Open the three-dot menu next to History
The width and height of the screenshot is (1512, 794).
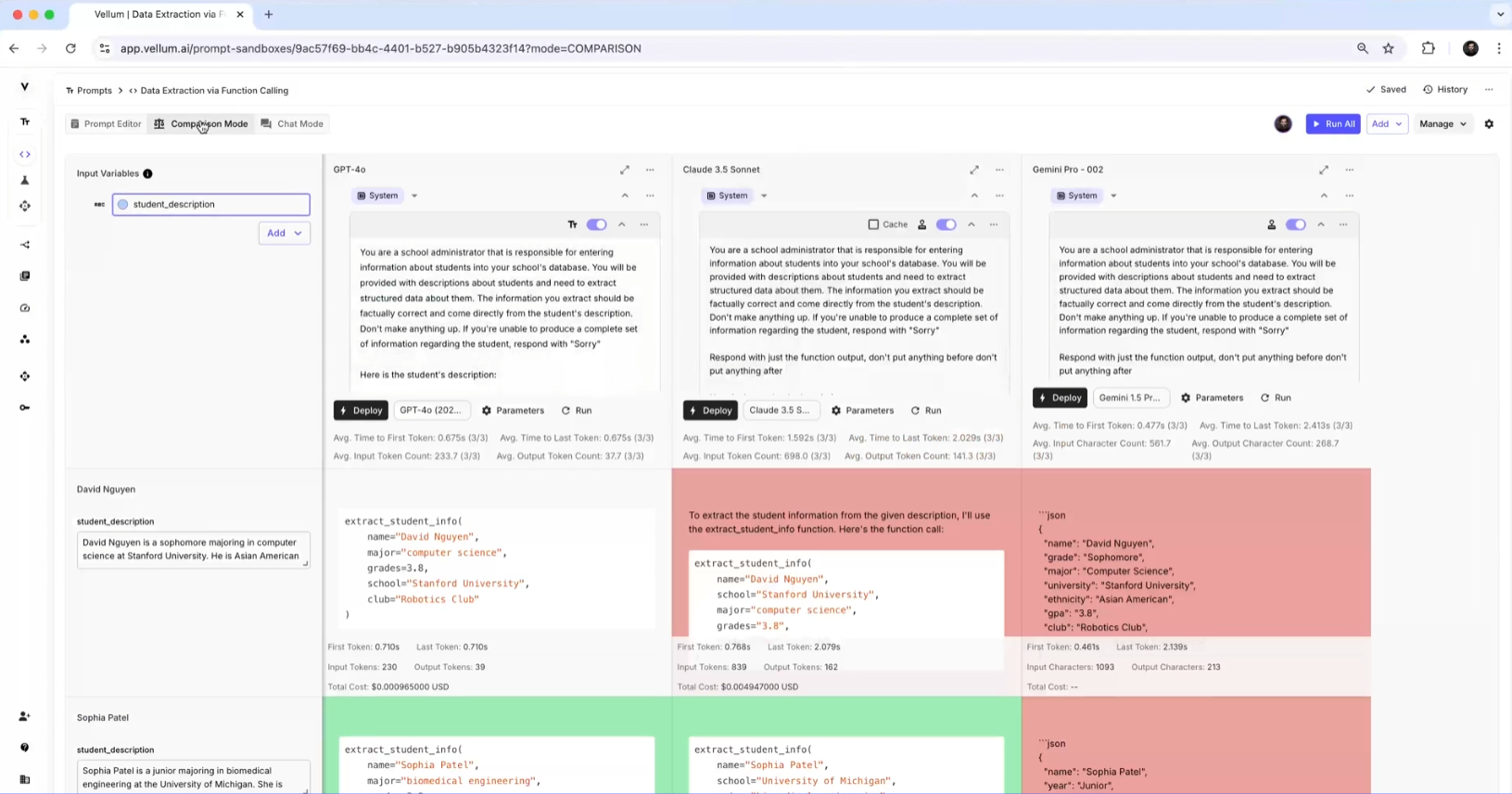coord(1489,90)
